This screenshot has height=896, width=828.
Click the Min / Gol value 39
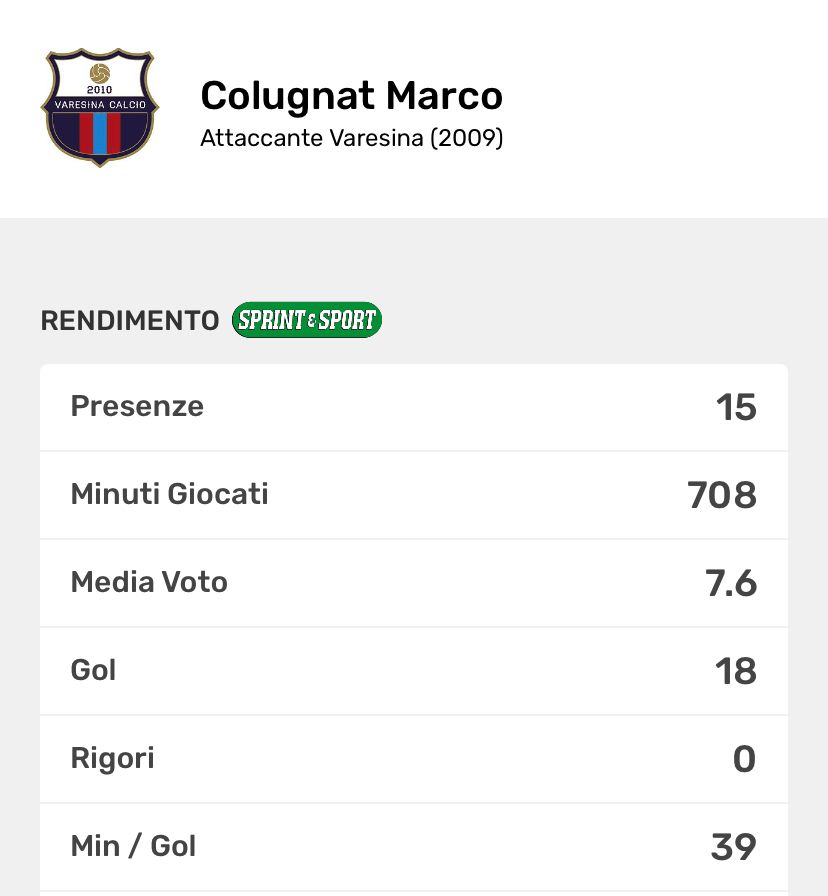(x=733, y=848)
